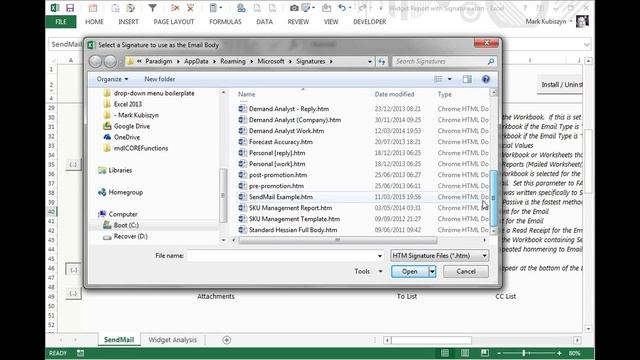
Task: Open mdICOREFunctions folder in navigation pane
Action: coord(141,148)
